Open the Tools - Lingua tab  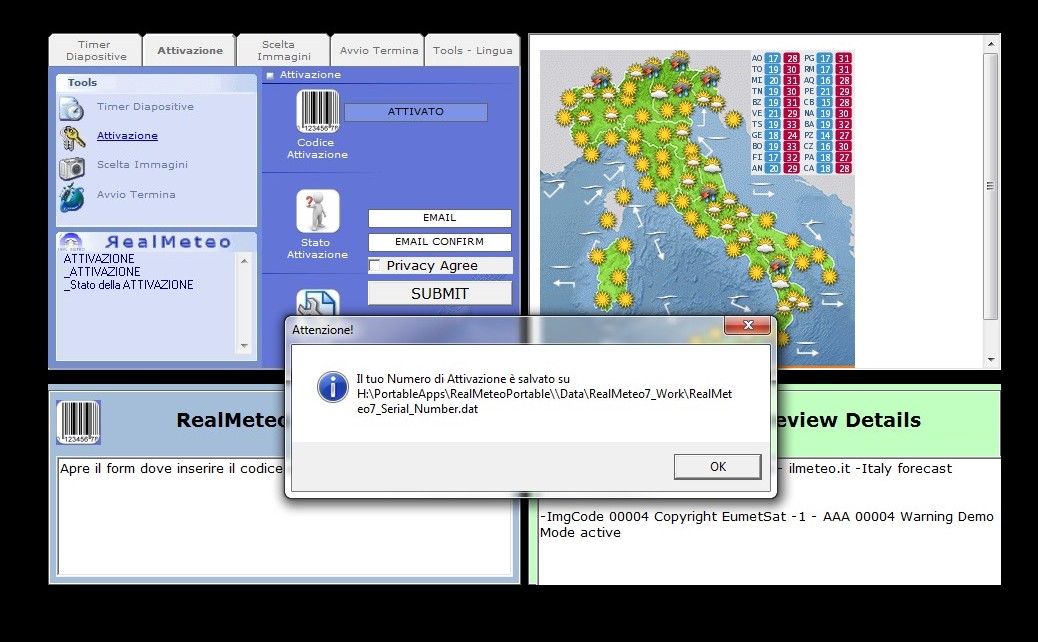(472, 50)
